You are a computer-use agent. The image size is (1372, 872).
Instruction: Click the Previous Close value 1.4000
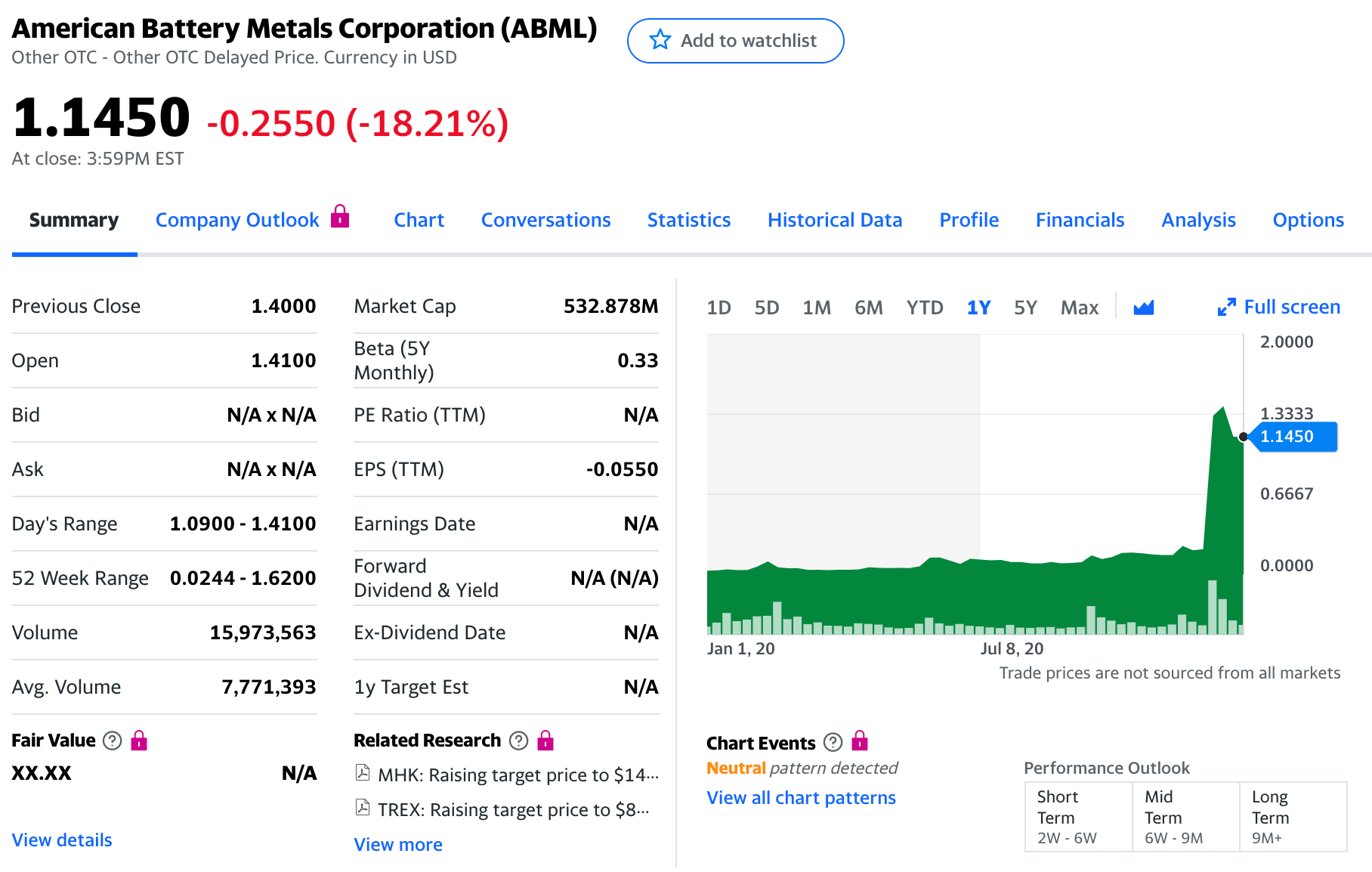[283, 306]
